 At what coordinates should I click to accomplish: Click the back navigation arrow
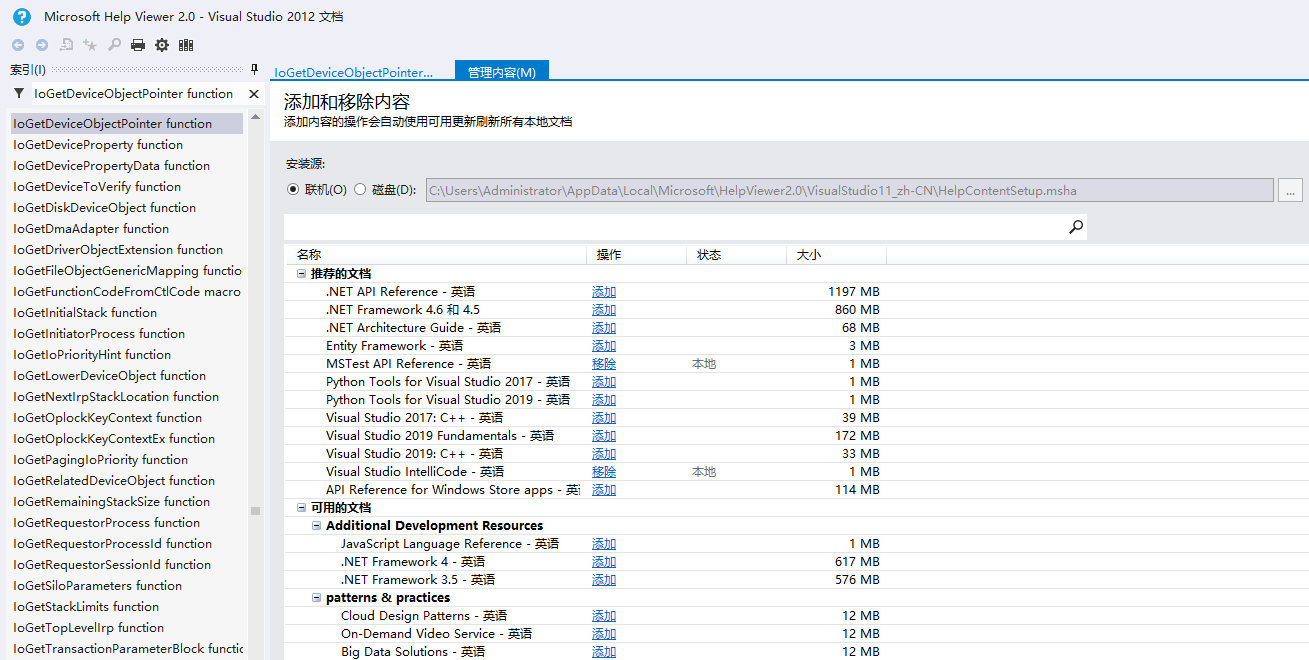coord(17,45)
